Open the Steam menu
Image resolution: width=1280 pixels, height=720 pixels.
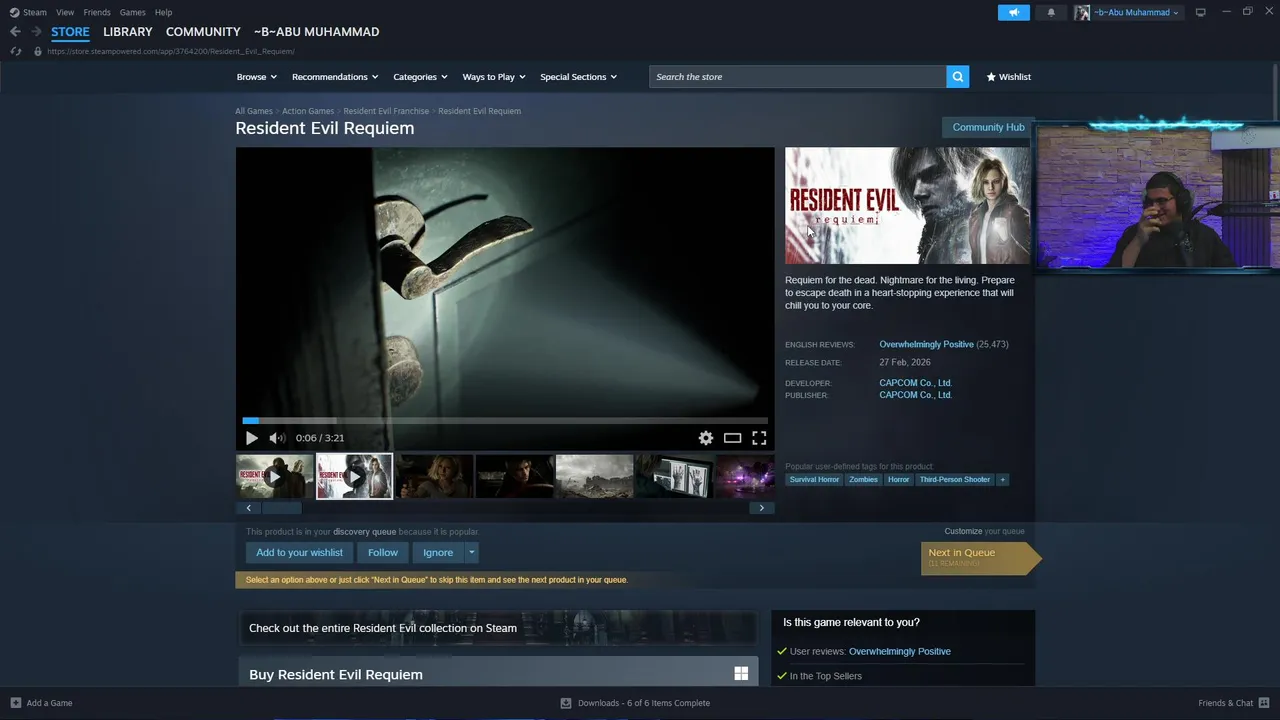pyautogui.click(x=35, y=12)
